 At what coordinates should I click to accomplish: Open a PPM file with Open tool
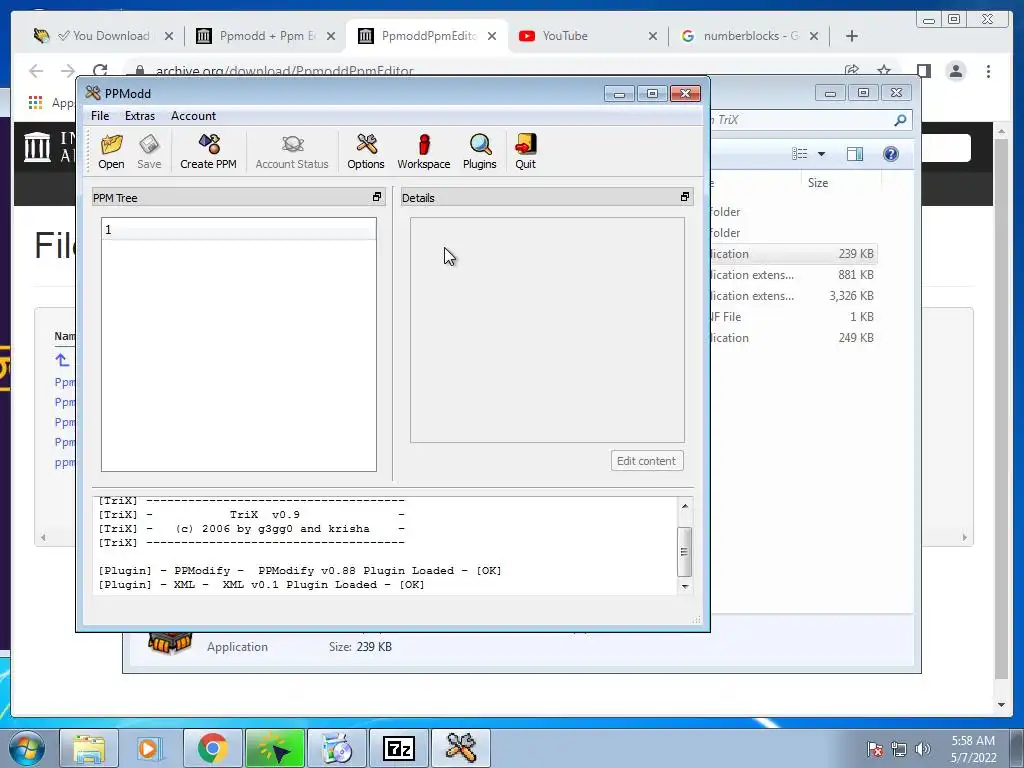tap(111, 152)
